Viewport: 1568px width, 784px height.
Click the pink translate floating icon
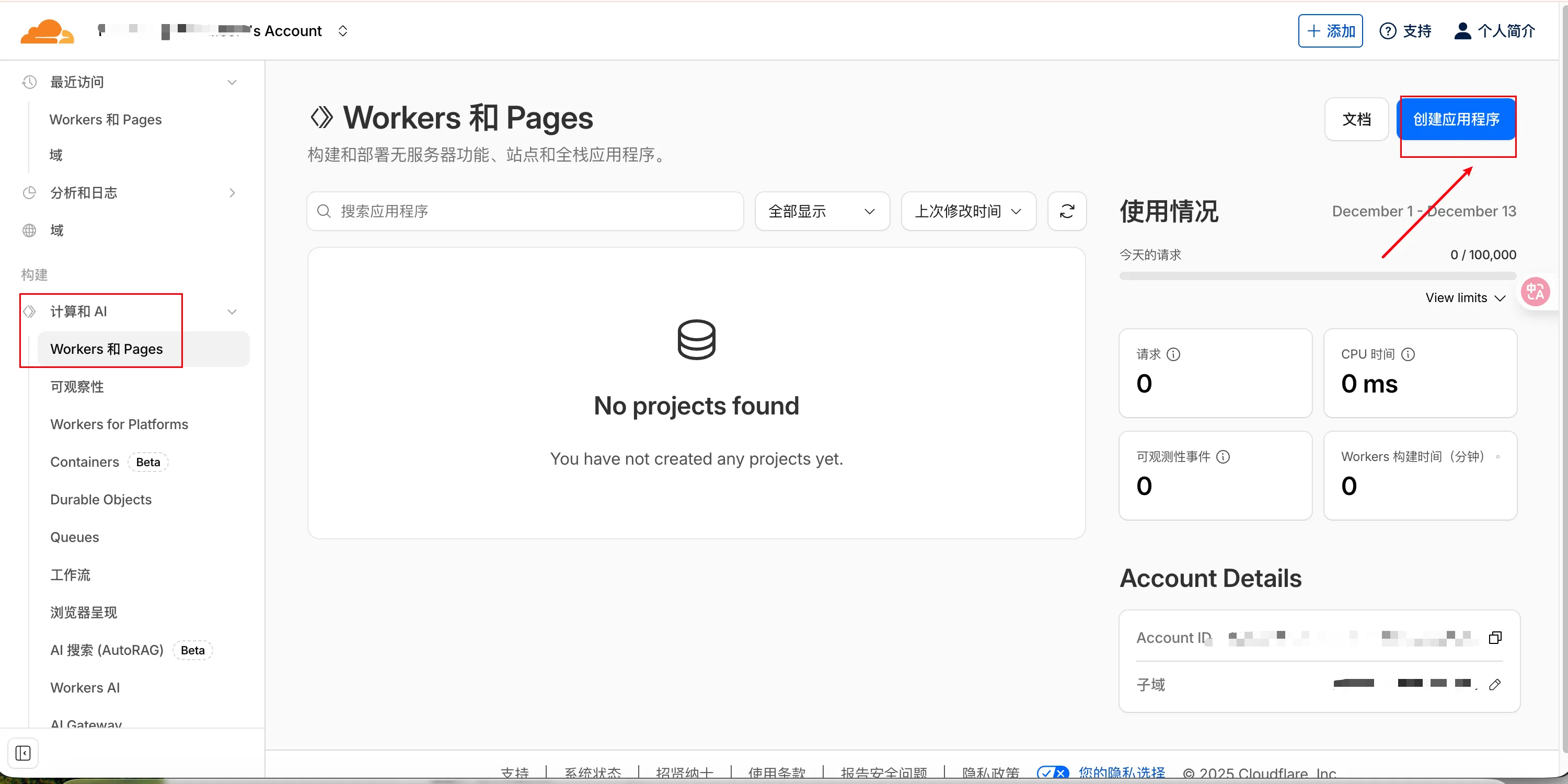[1535, 292]
